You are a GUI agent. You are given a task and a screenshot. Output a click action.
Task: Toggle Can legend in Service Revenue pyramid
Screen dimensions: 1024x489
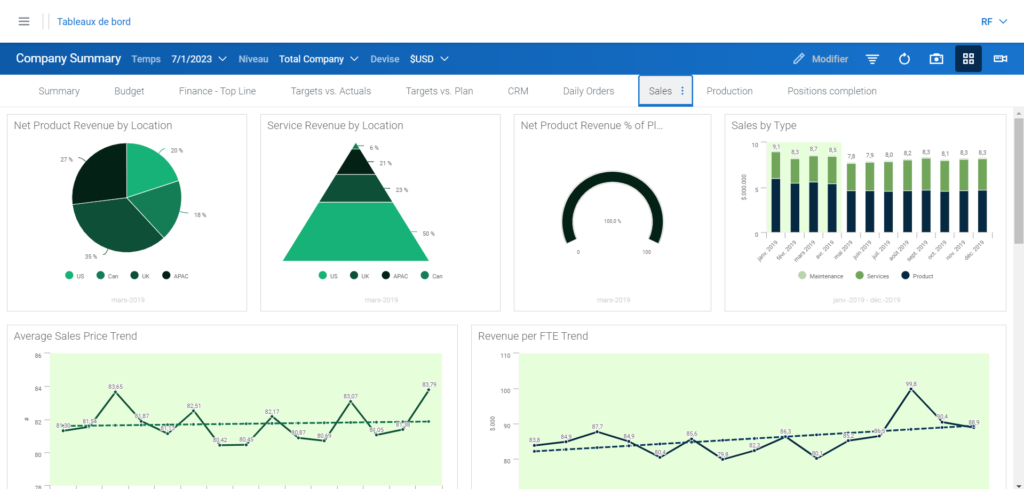(431, 276)
